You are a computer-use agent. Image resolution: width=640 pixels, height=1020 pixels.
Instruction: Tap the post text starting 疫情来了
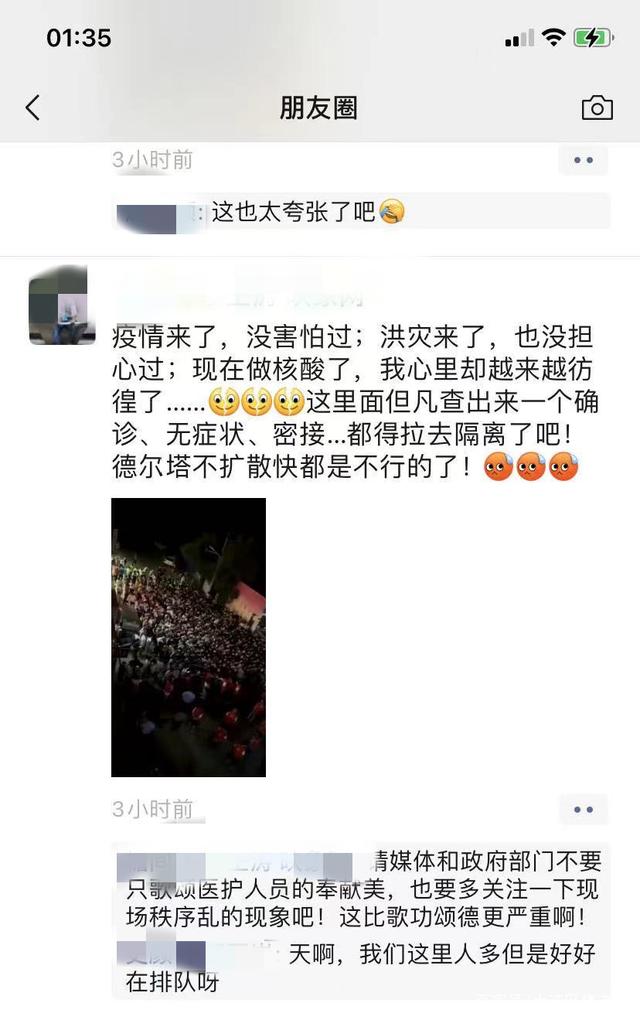[356, 401]
